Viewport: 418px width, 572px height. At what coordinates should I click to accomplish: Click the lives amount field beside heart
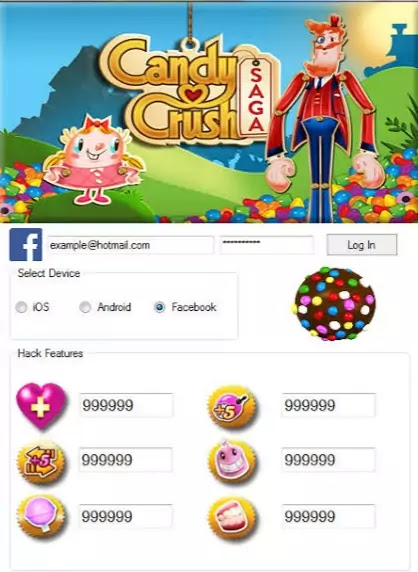click(x=126, y=405)
